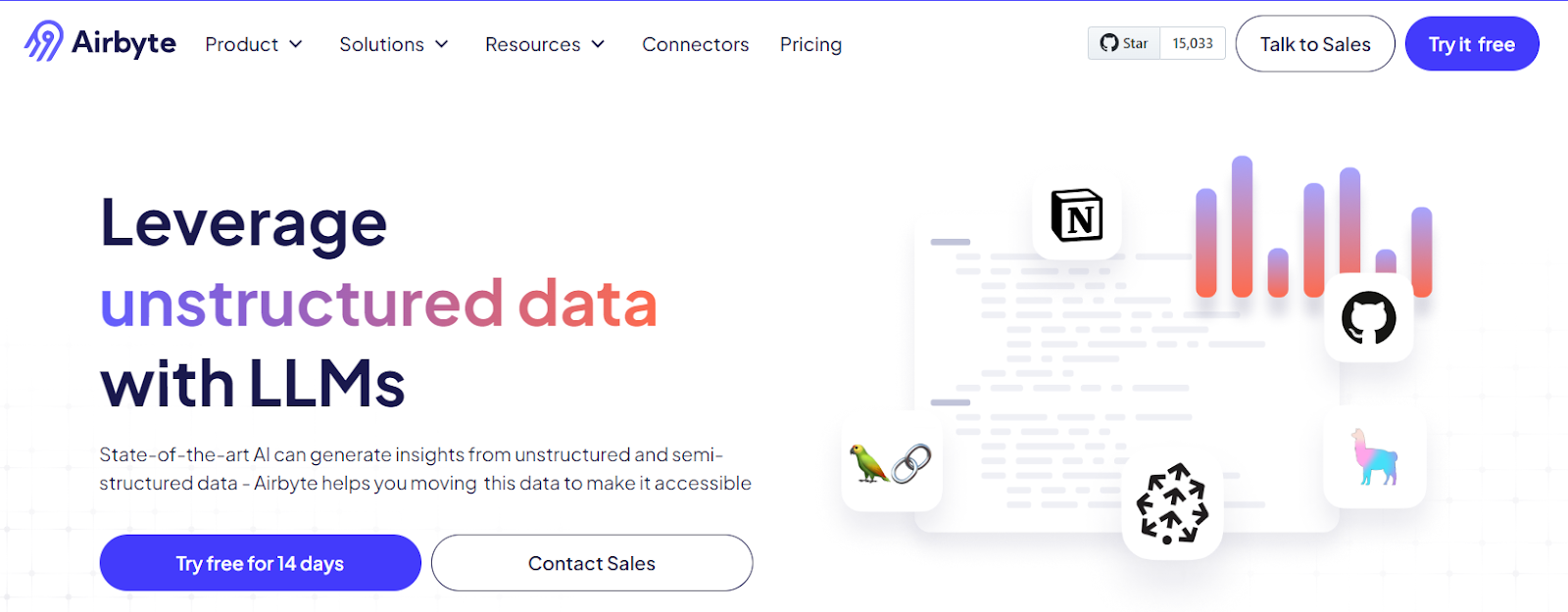Click the 15,033 star count
Image resolution: width=1568 pixels, height=612 pixels.
pos(1193,43)
